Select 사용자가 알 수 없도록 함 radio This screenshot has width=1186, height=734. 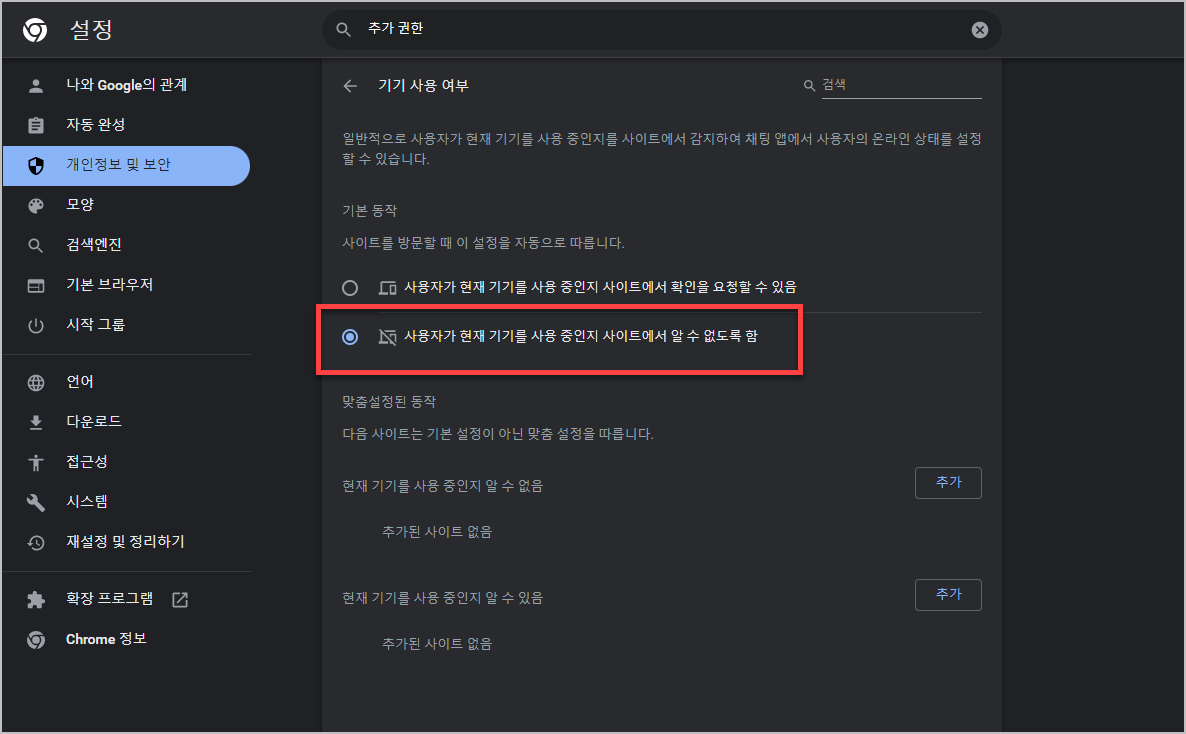pos(350,337)
